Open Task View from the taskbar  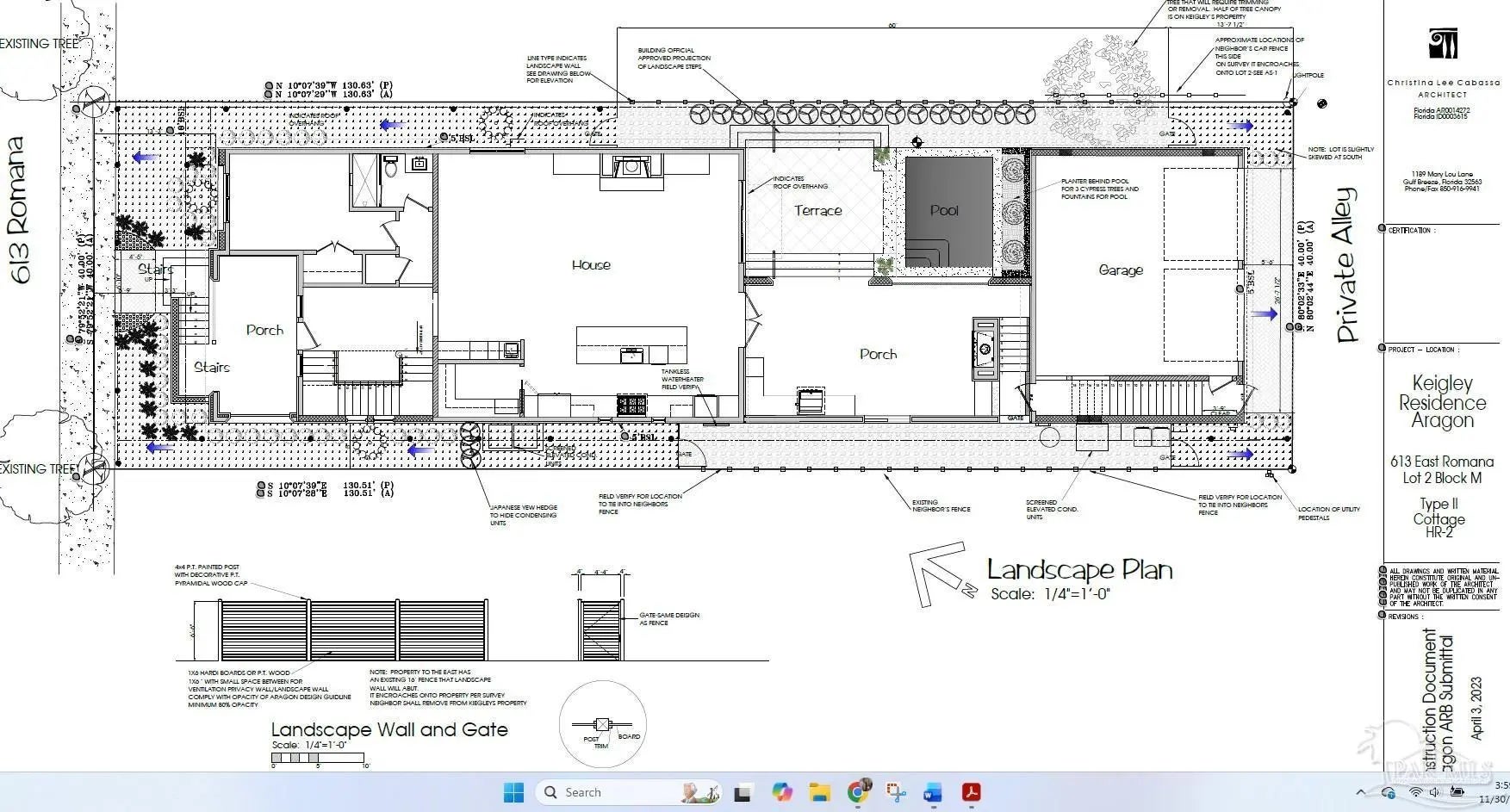pyautogui.click(x=743, y=792)
